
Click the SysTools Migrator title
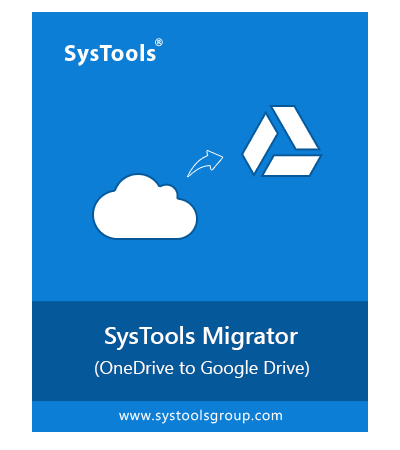point(201,337)
